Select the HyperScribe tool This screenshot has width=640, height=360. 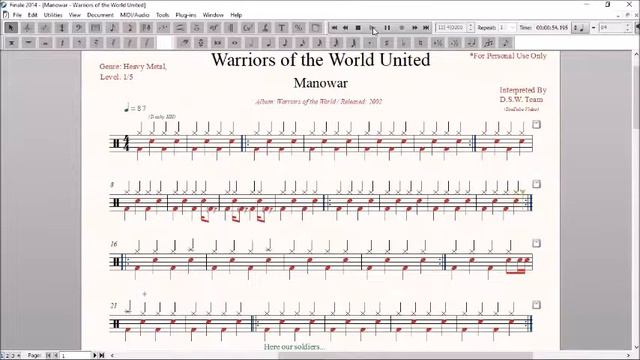click(x=146, y=28)
